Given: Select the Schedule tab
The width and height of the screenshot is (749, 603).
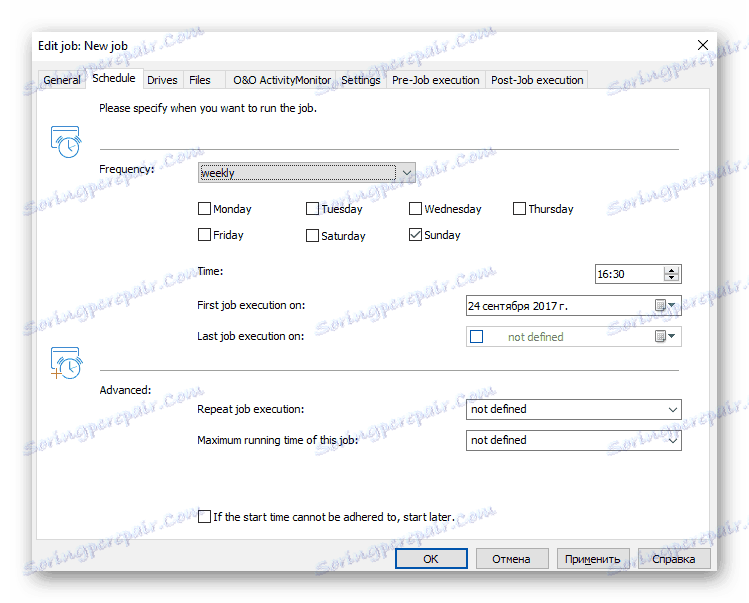Looking at the screenshot, I should click(x=114, y=78).
